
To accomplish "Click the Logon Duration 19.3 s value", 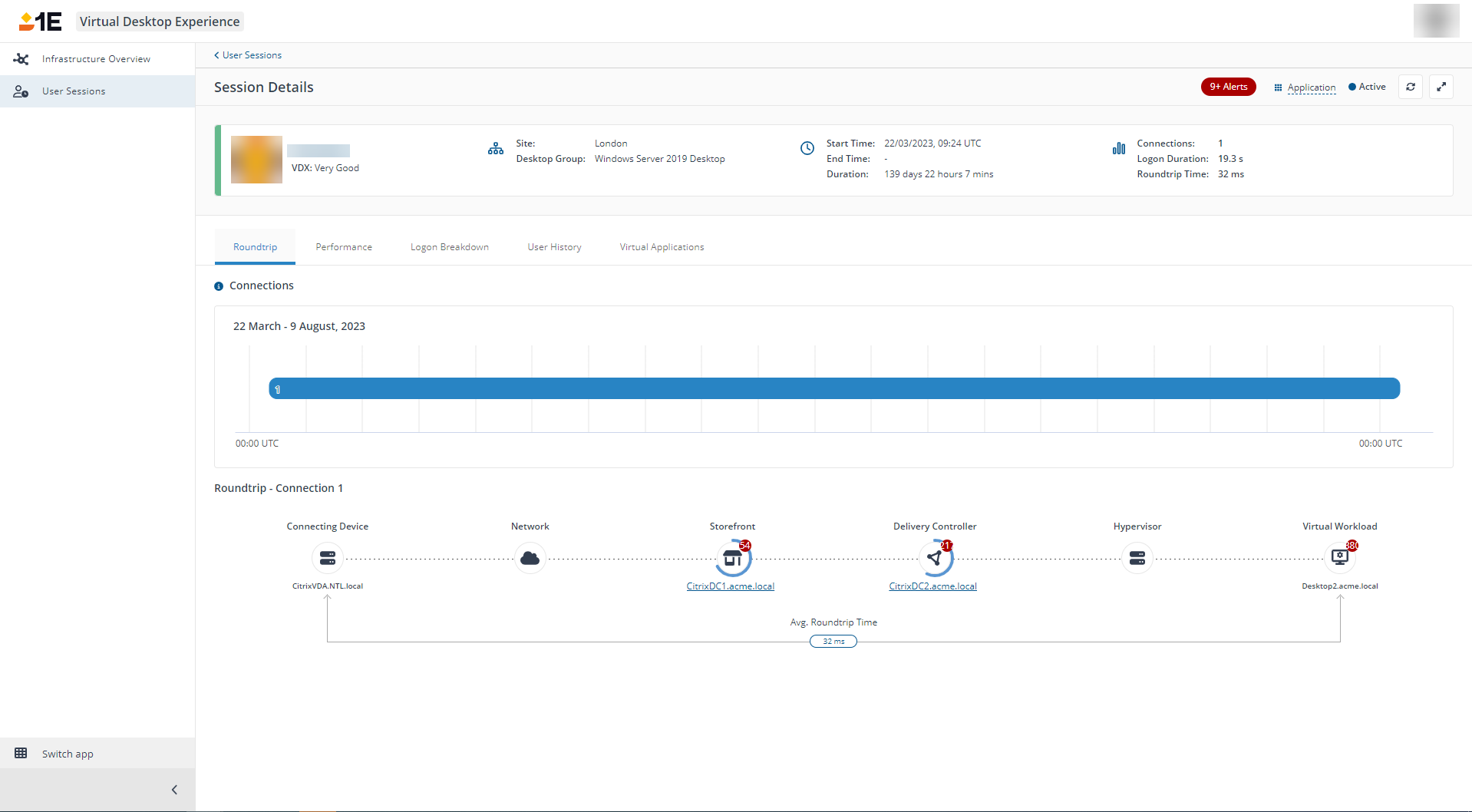I will point(1230,159).
